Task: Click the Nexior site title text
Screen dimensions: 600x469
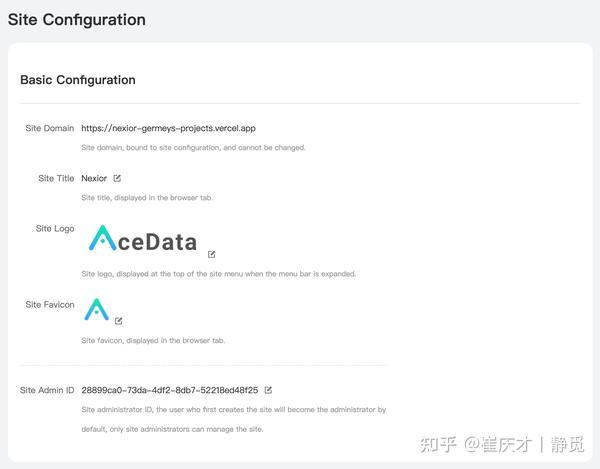Action: click(x=94, y=178)
